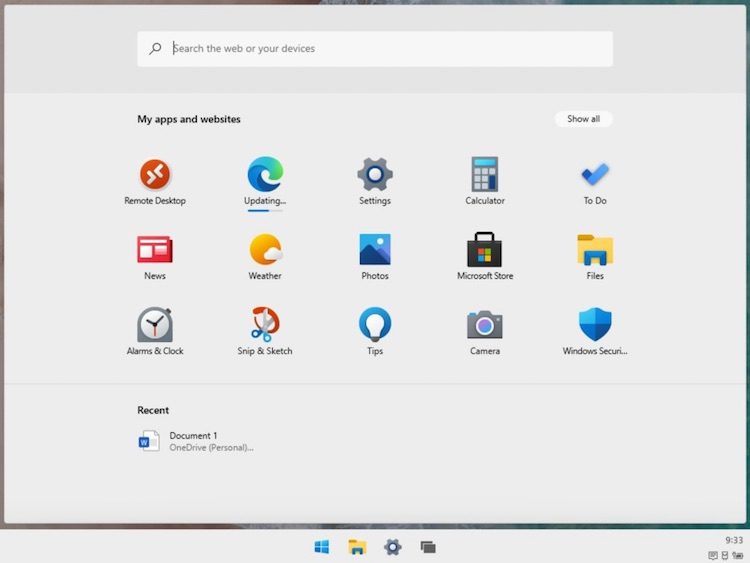Click the Windows Start button in taskbar
Viewport: 750px width, 563px height.
[x=322, y=547]
